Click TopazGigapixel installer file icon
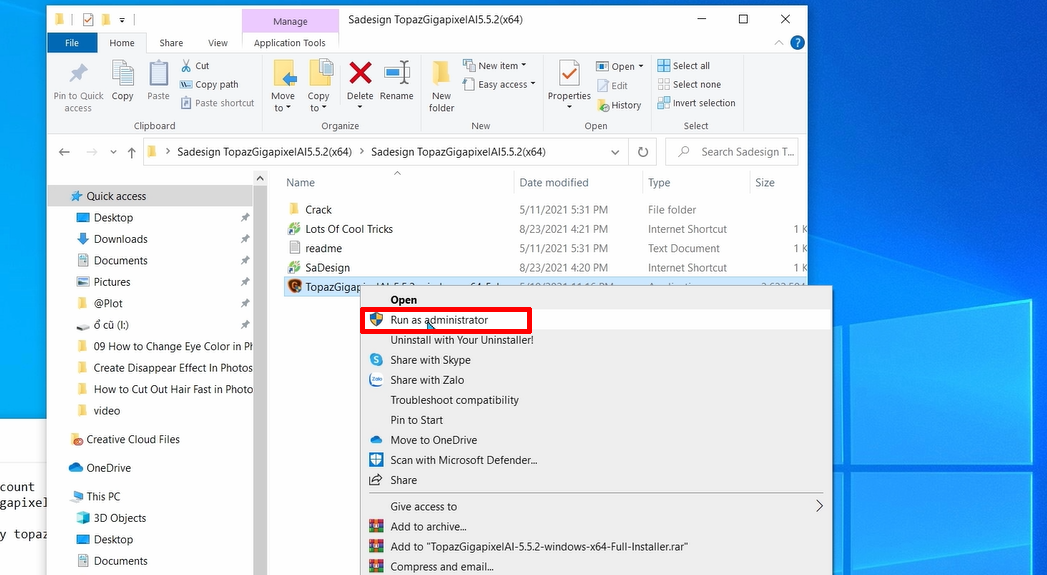This screenshot has width=1047, height=575. tap(294, 286)
